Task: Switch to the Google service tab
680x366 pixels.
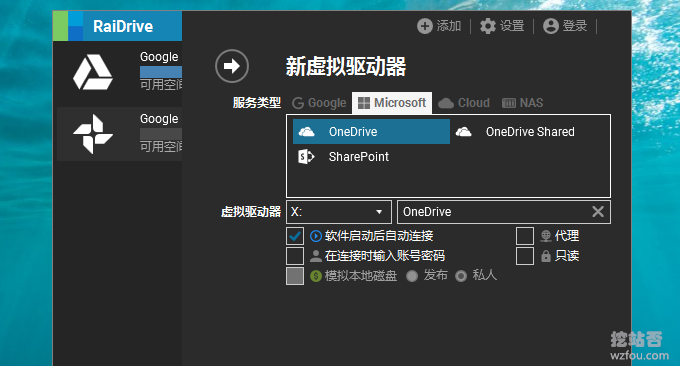Action: [319, 103]
